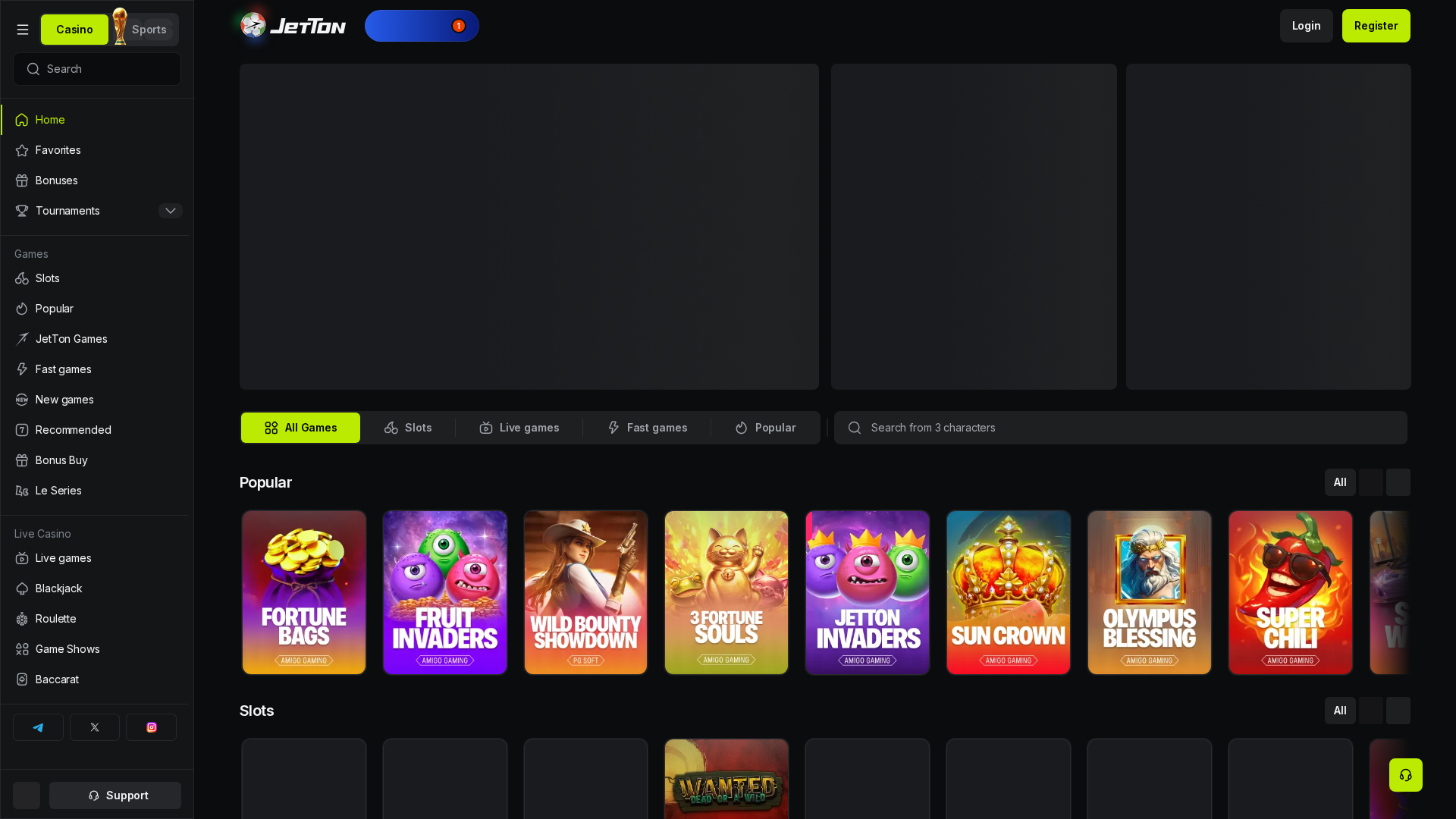Open the Sun Crown game
The image size is (1456, 819).
[1009, 592]
